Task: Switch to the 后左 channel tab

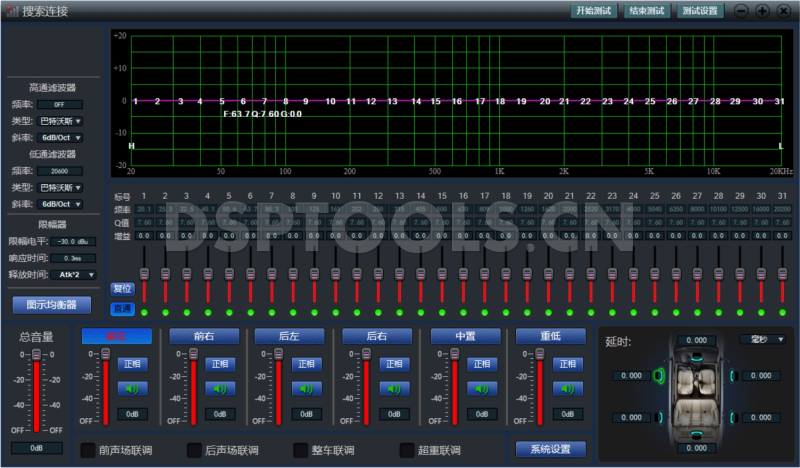Action: point(289,336)
